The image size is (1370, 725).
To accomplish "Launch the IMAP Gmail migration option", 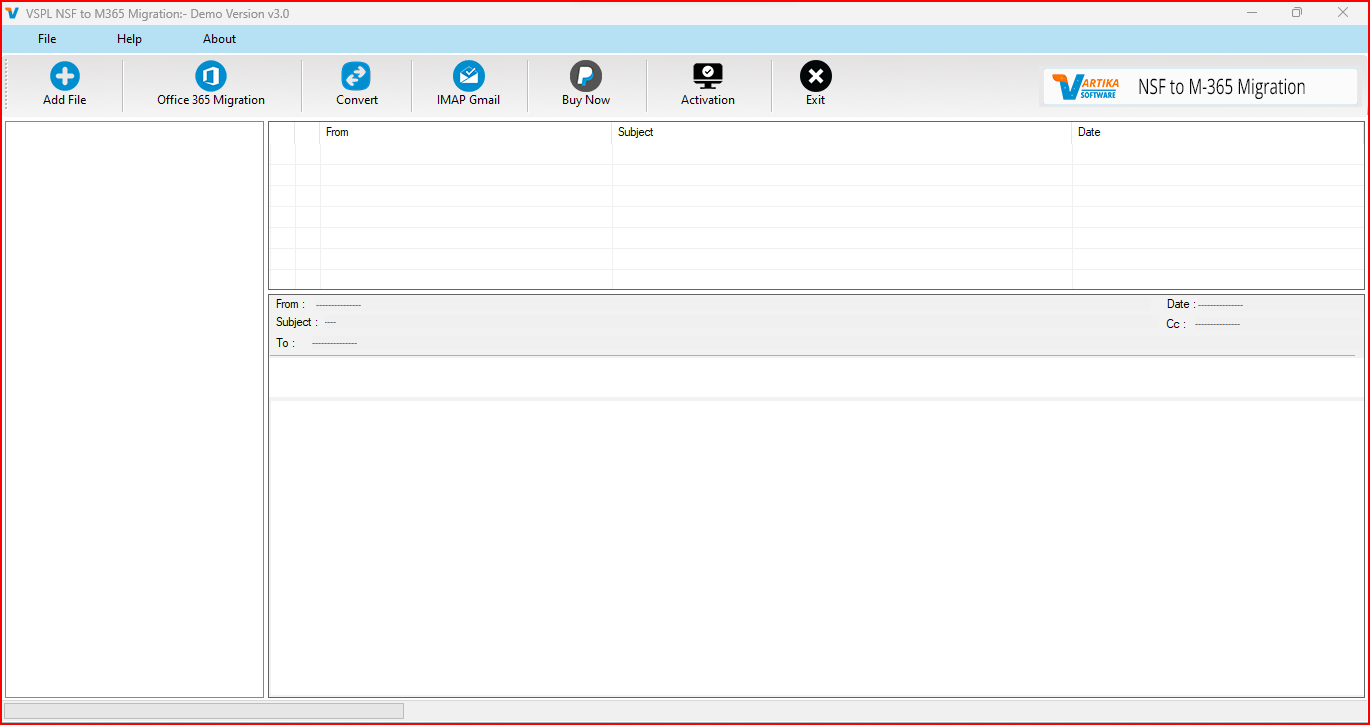I will (468, 77).
